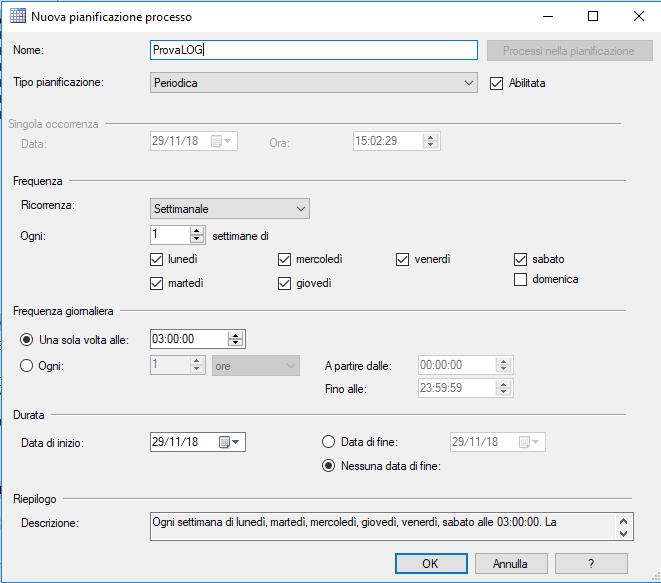Increase the weeks interval spinner up arrow

[x=197, y=231]
